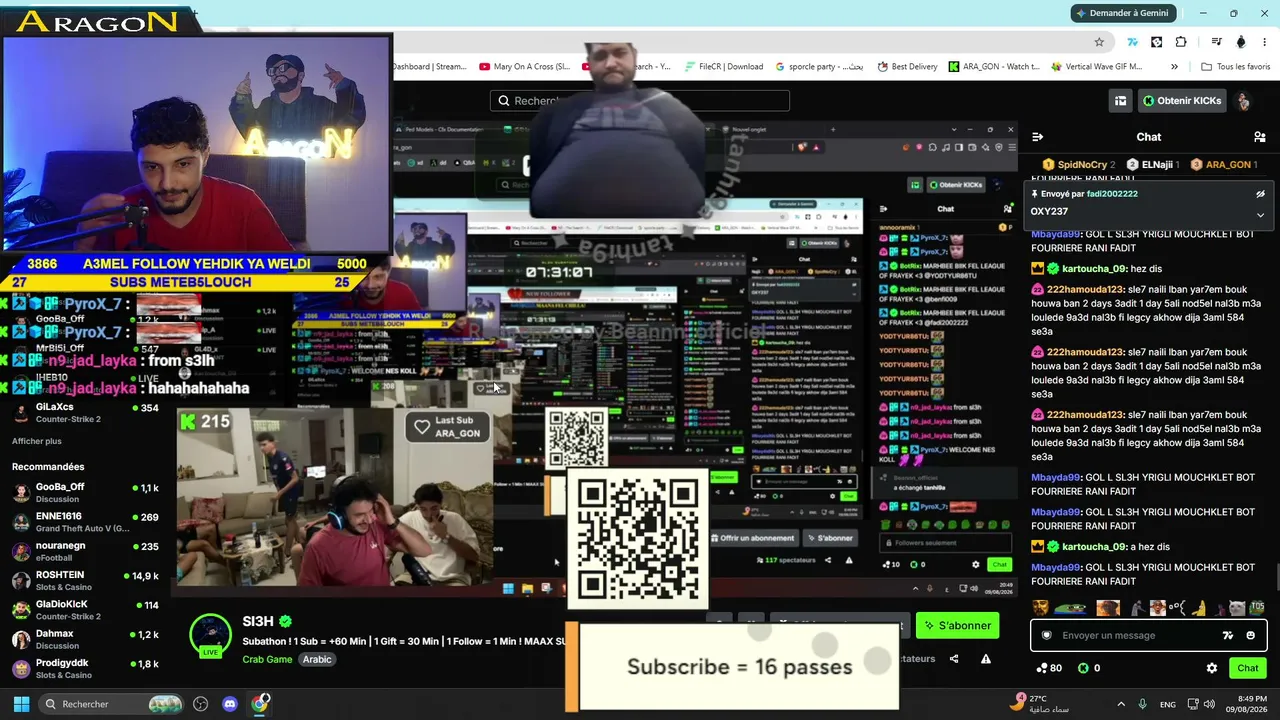Image resolution: width=1280 pixels, height=720 pixels.
Task: Open the ARA_GON Watch bookmark
Action: click(994, 67)
